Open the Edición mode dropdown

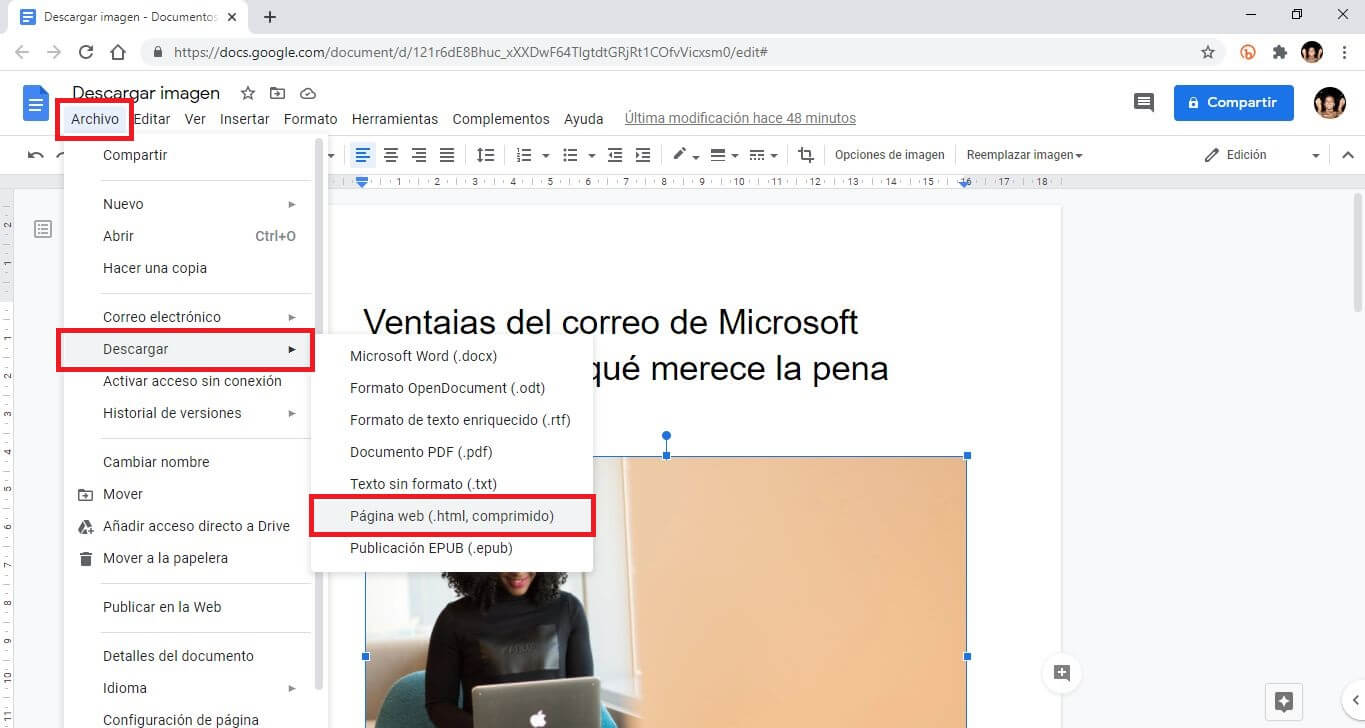click(1264, 155)
